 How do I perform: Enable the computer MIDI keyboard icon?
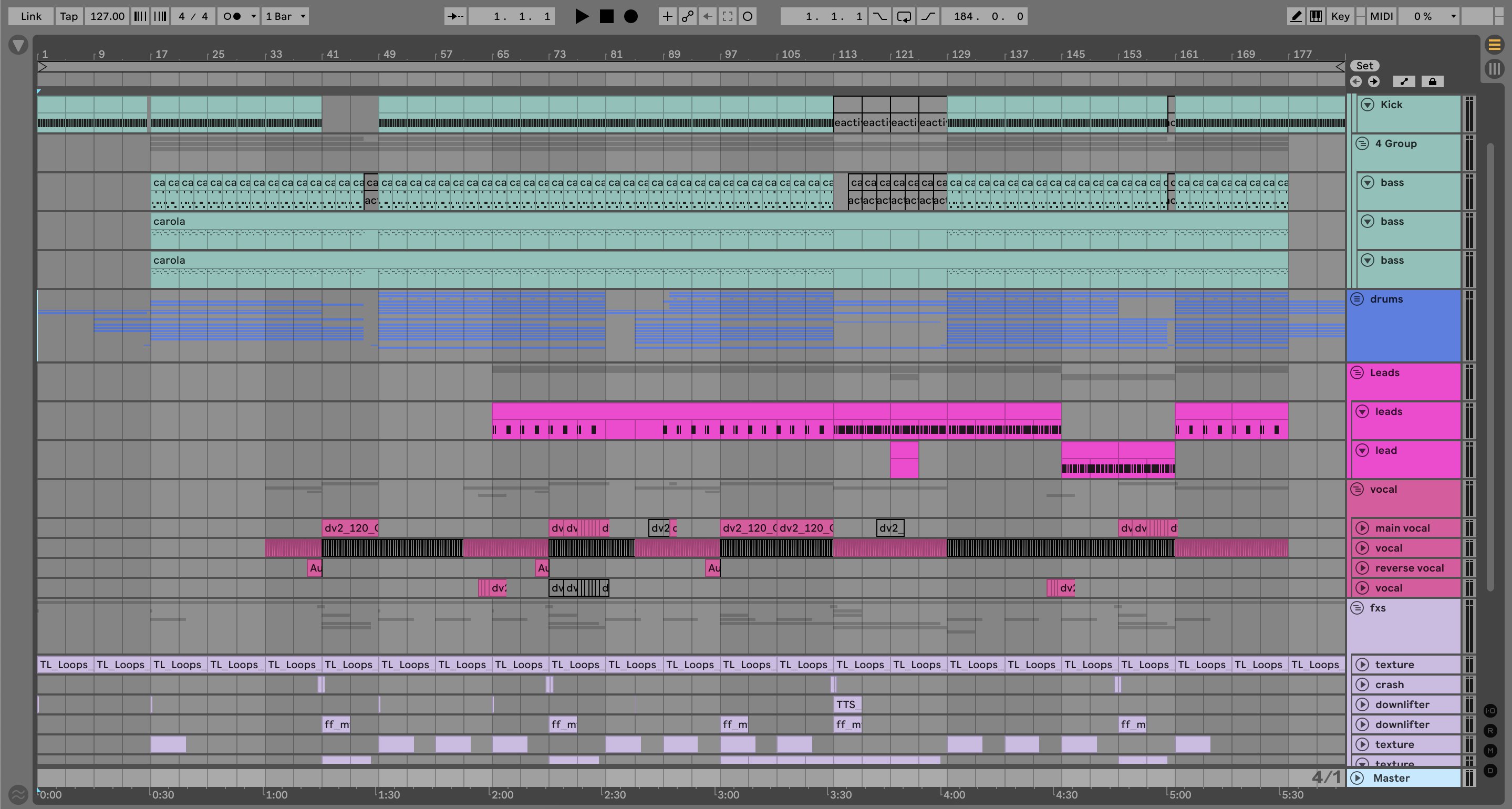tap(1316, 16)
